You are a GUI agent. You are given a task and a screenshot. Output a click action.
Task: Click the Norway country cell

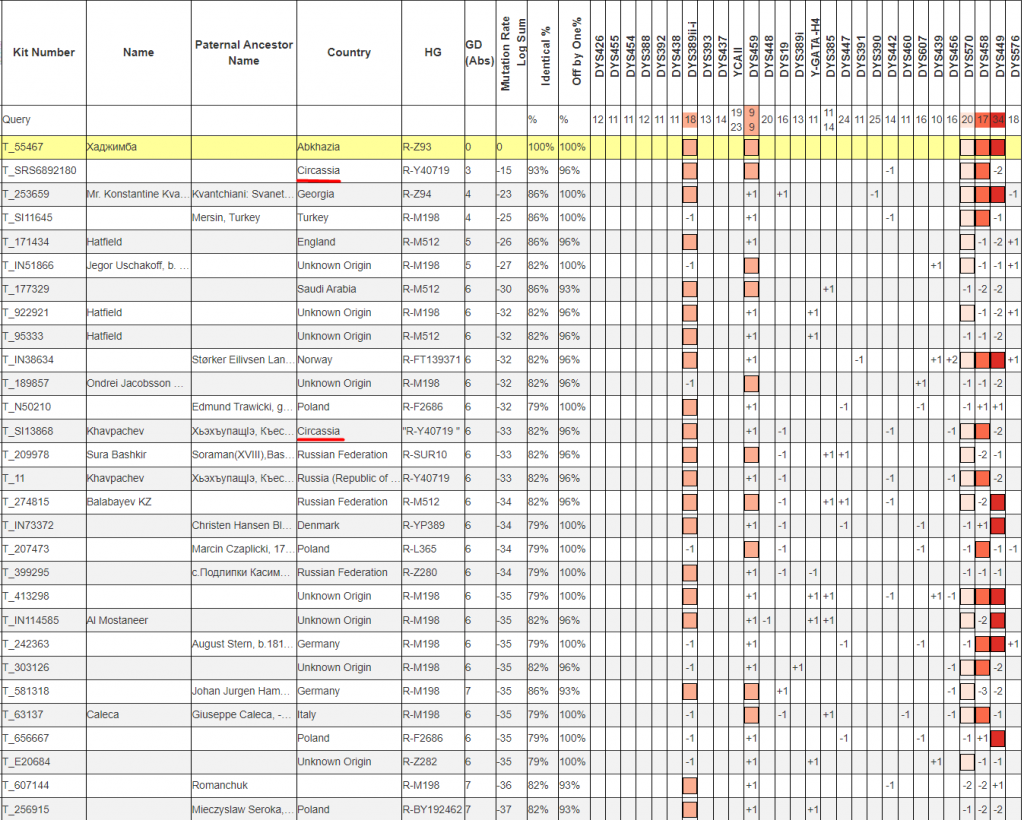[x=315, y=359]
